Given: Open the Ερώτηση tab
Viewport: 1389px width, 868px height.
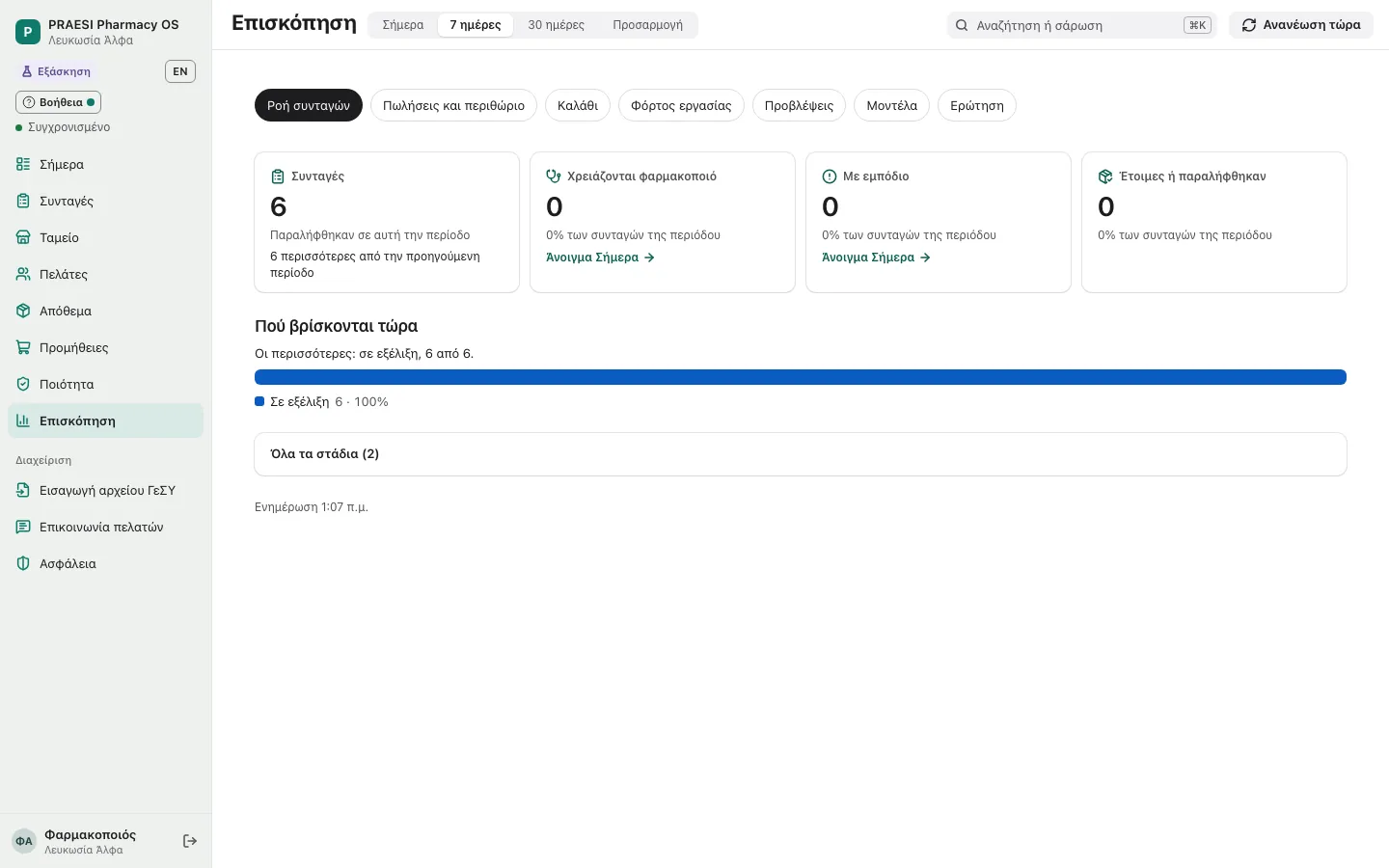Looking at the screenshot, I should click(x=977, y=105).
